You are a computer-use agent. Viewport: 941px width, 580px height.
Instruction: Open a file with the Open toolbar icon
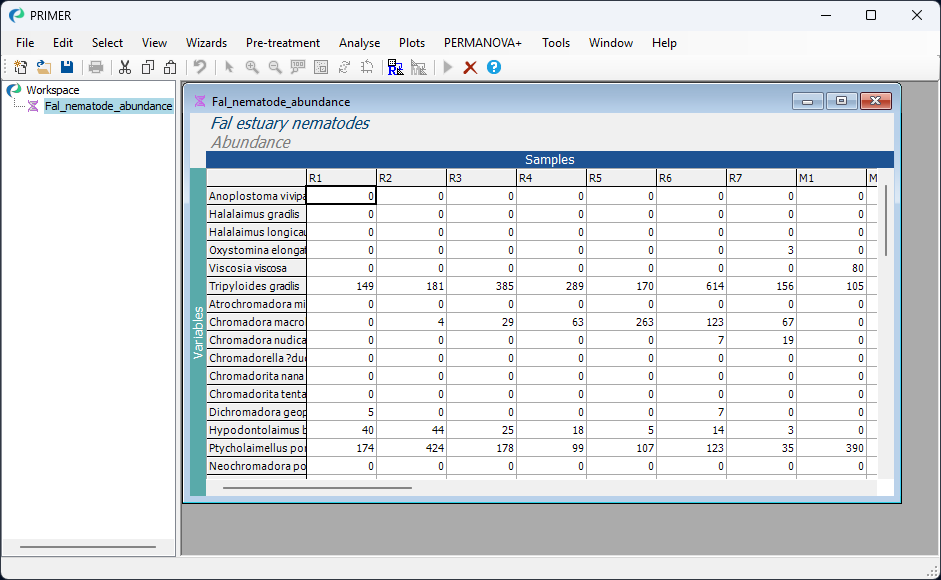coord(43,67)
